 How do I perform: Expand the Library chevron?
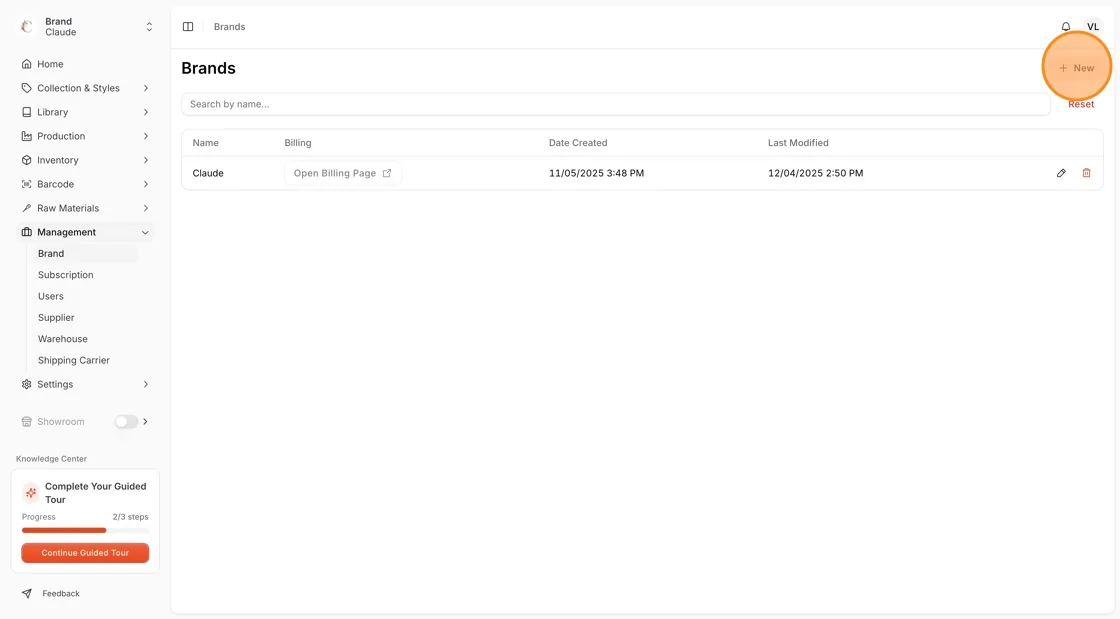click(146, 112)
